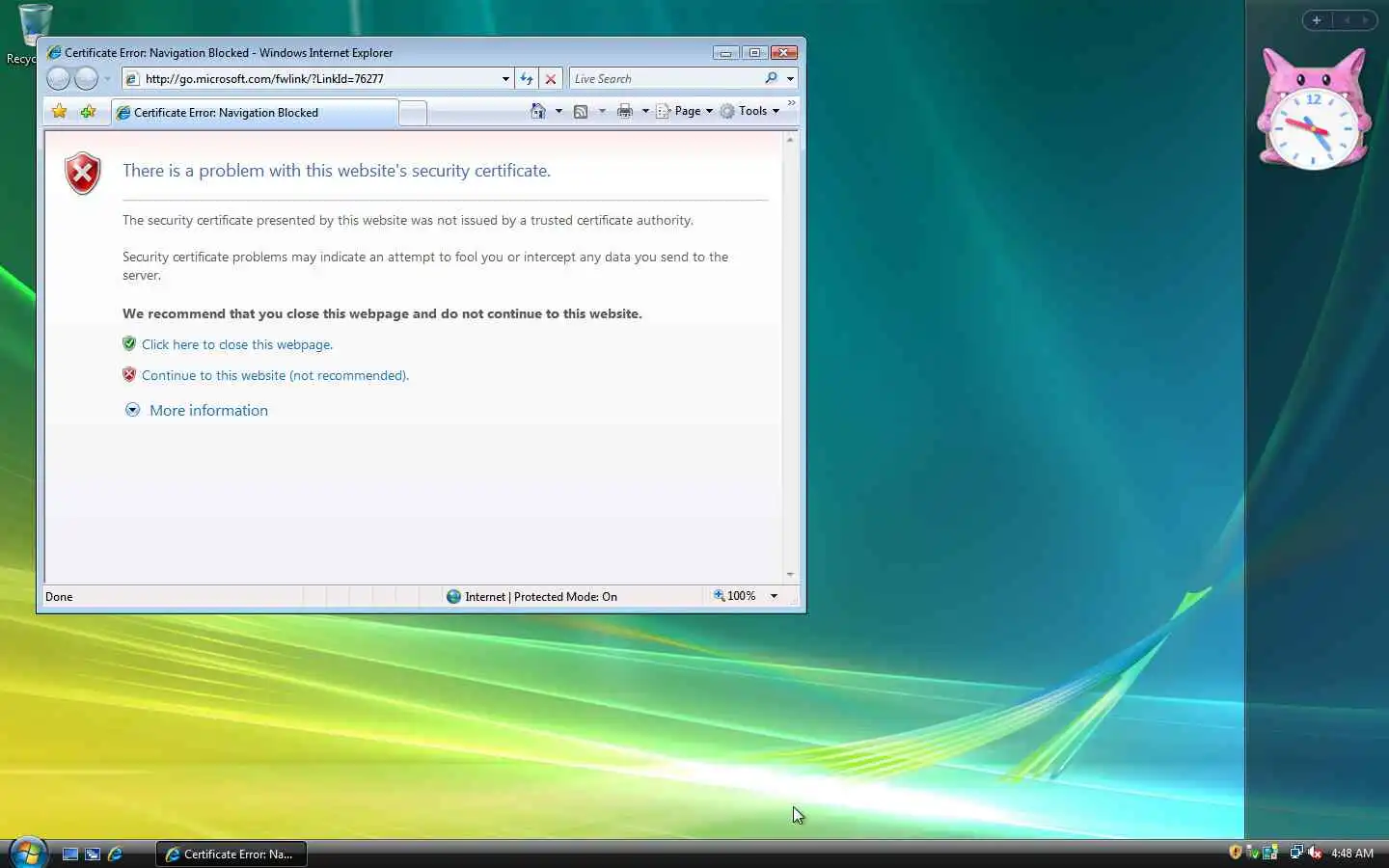Click the IE logo in title bar
The width and height of the screenshot is (1389, 868).
click(x=54, y=52)
